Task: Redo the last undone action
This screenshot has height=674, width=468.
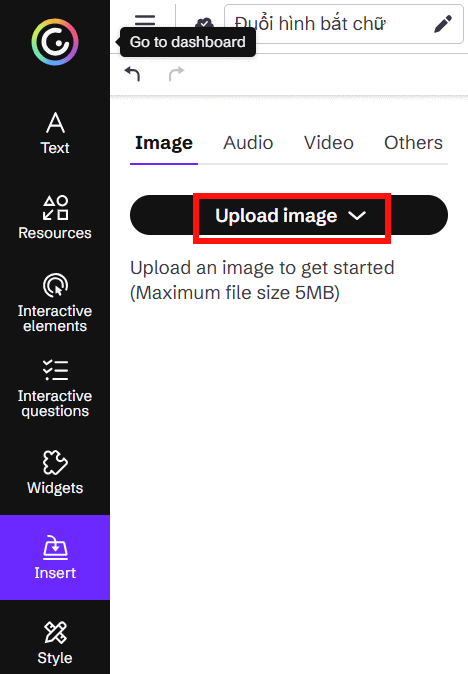Action: (176, 74)
